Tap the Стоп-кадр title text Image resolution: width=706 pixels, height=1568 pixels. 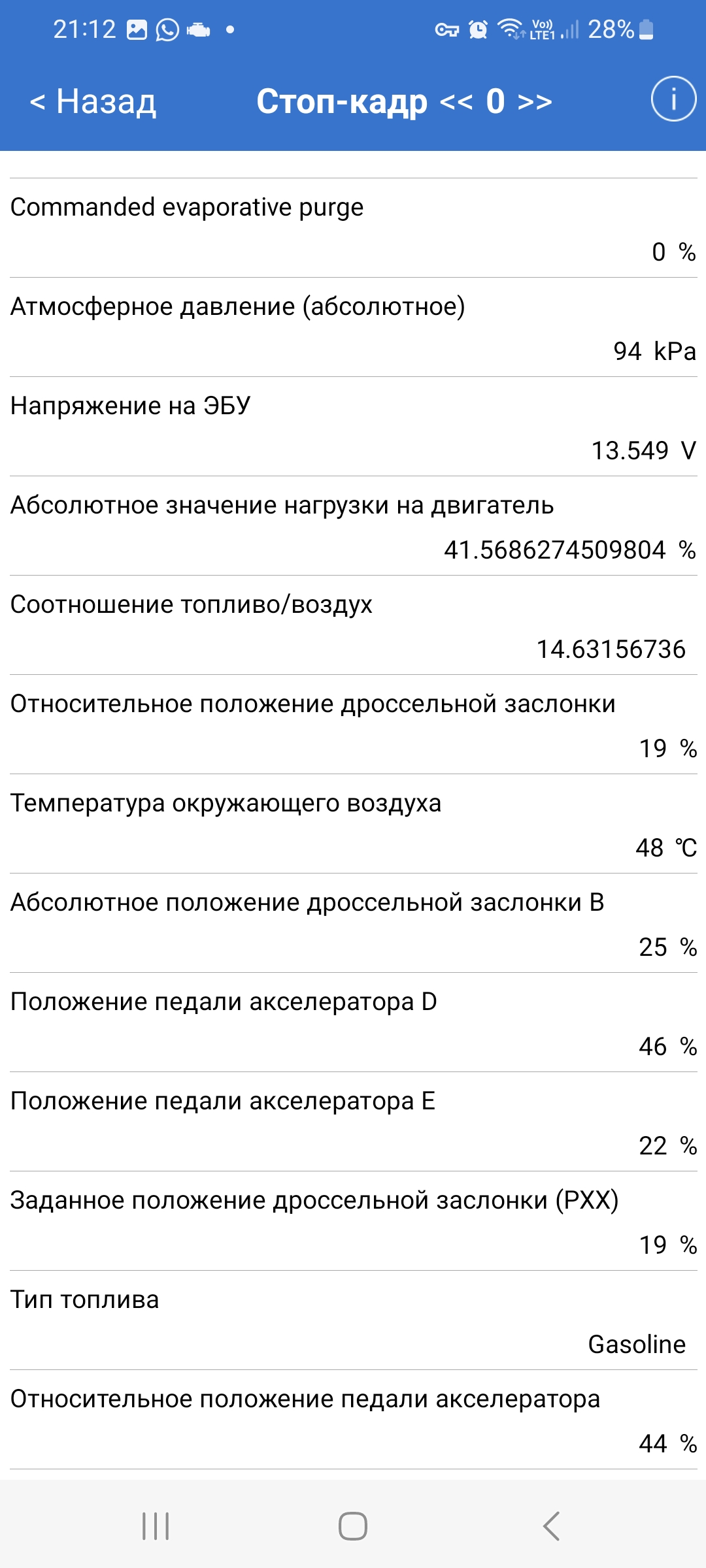pos(342,102)
